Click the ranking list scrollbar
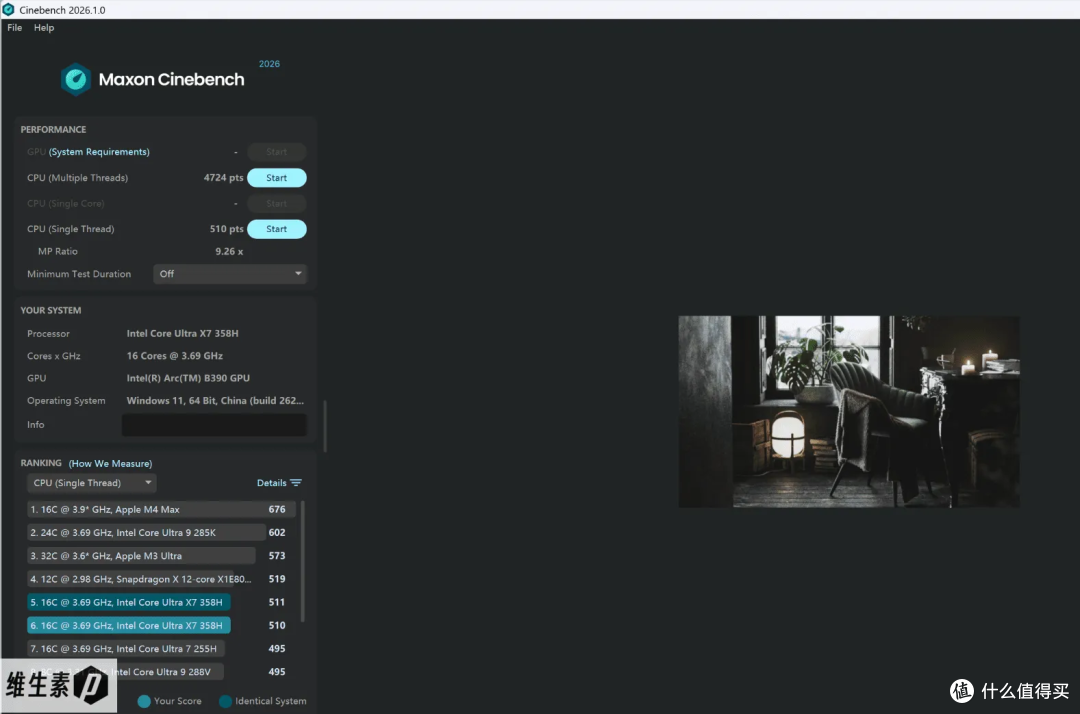 (x=302, y=561)
